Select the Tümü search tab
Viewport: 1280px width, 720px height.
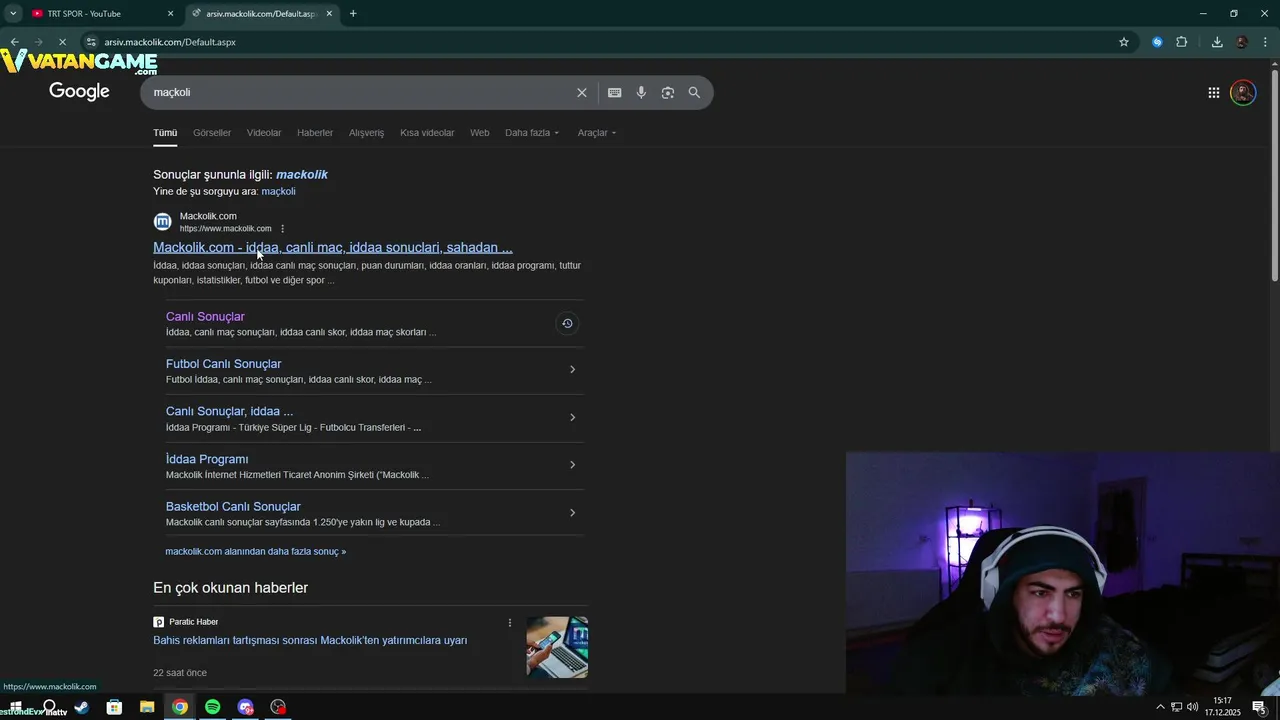[x=165, y=133]
